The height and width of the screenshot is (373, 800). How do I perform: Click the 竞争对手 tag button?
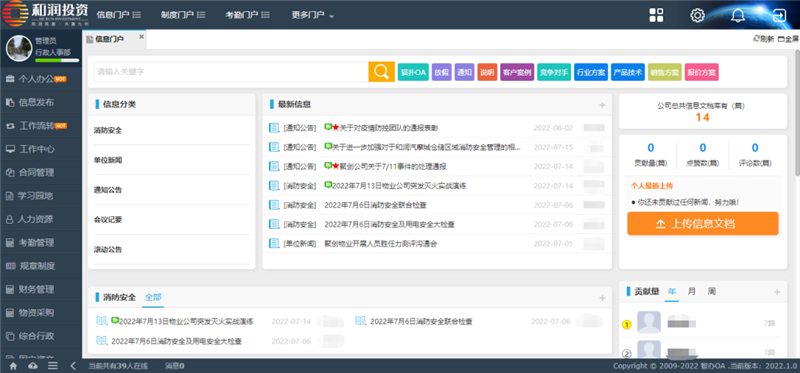[554, 72]
